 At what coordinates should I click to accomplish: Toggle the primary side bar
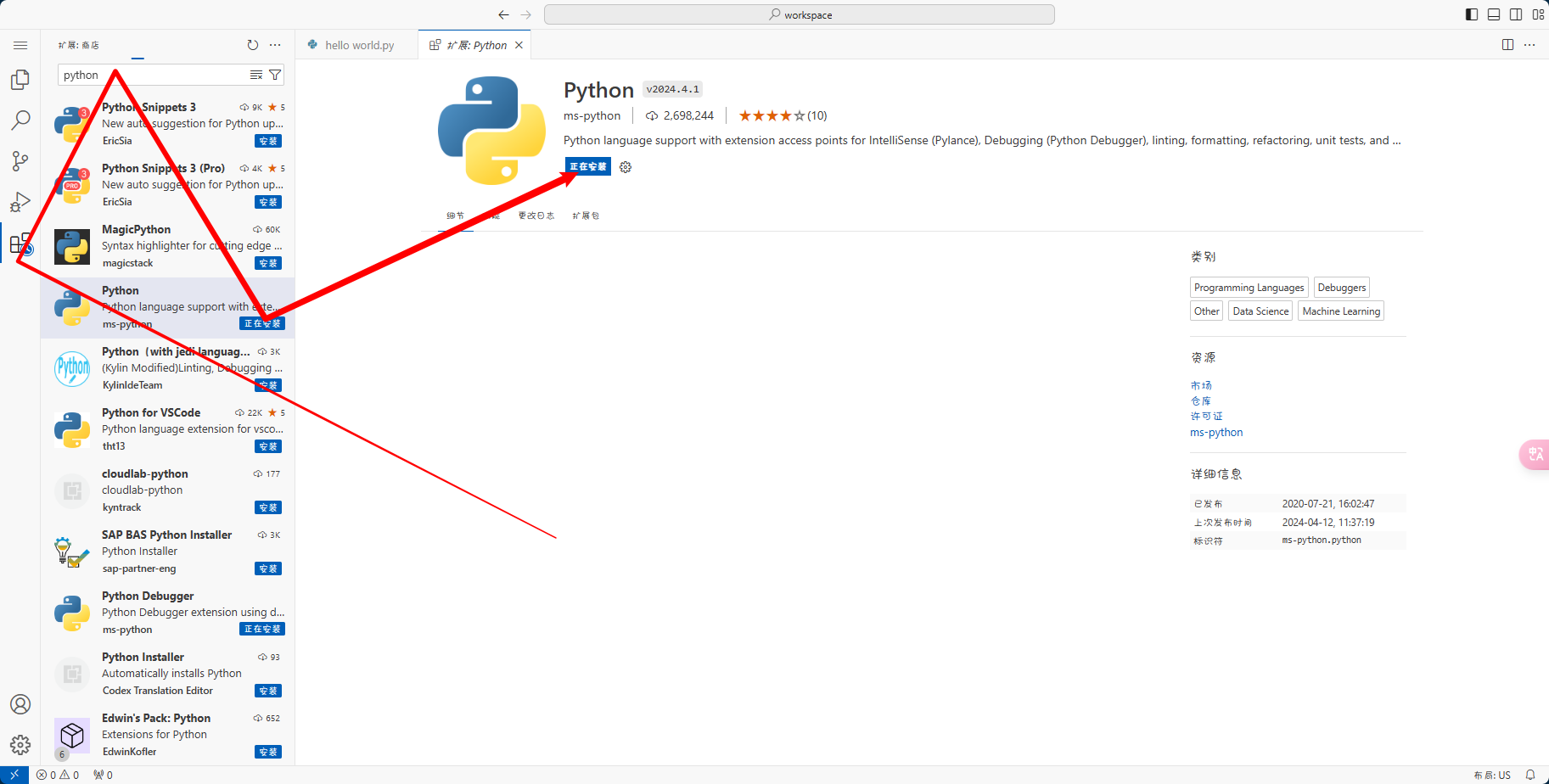click(x=1472, y=14)
